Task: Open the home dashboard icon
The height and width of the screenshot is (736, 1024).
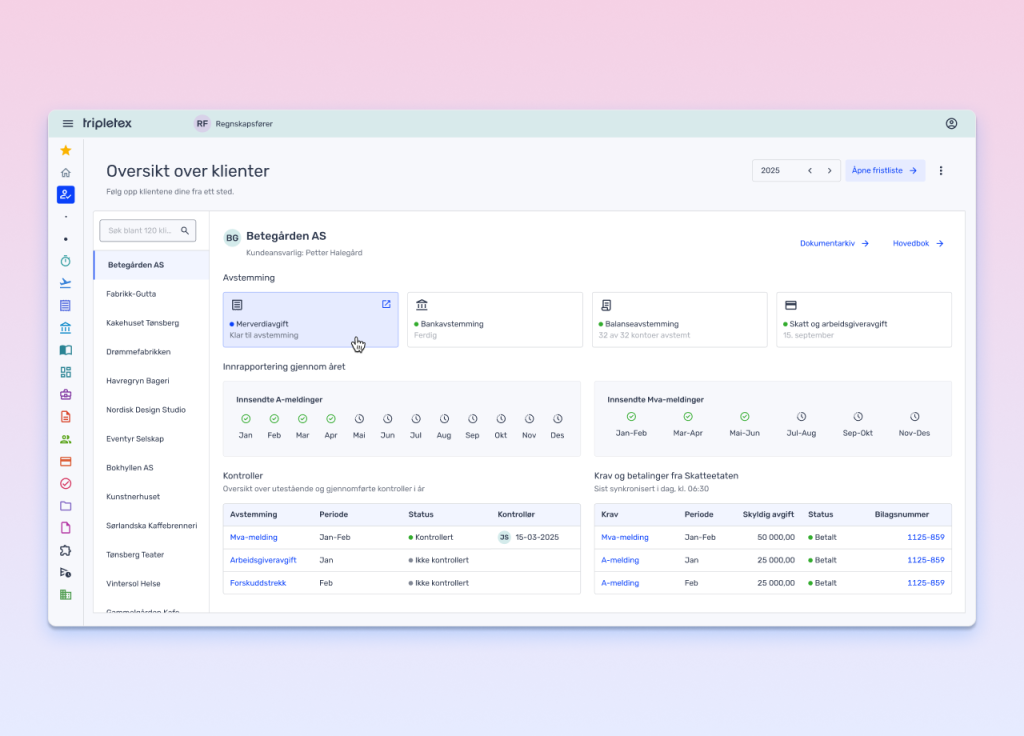Action: [x=66, y=172]
